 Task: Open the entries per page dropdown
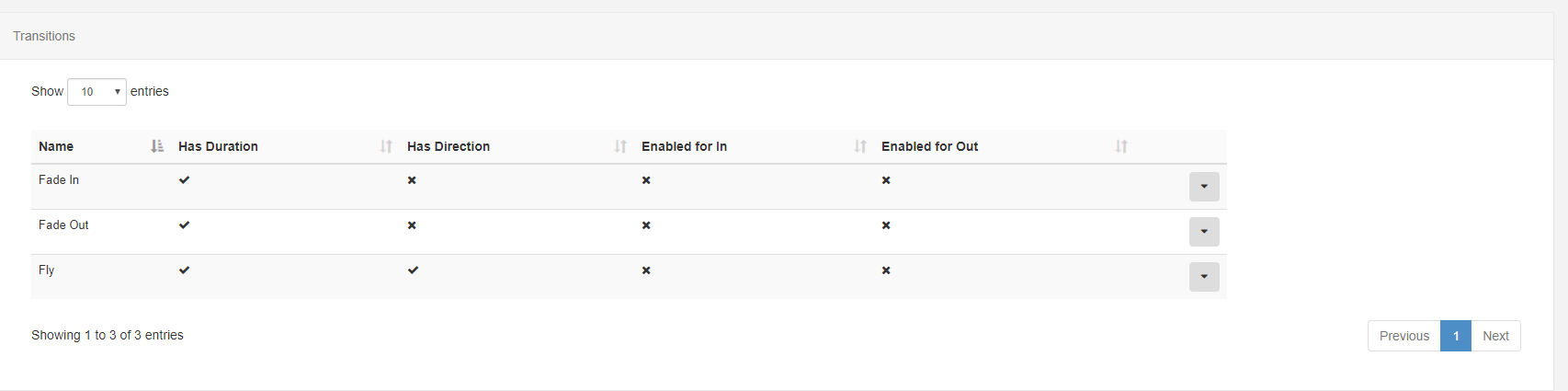pyautogui.click(x=97, y=92)
